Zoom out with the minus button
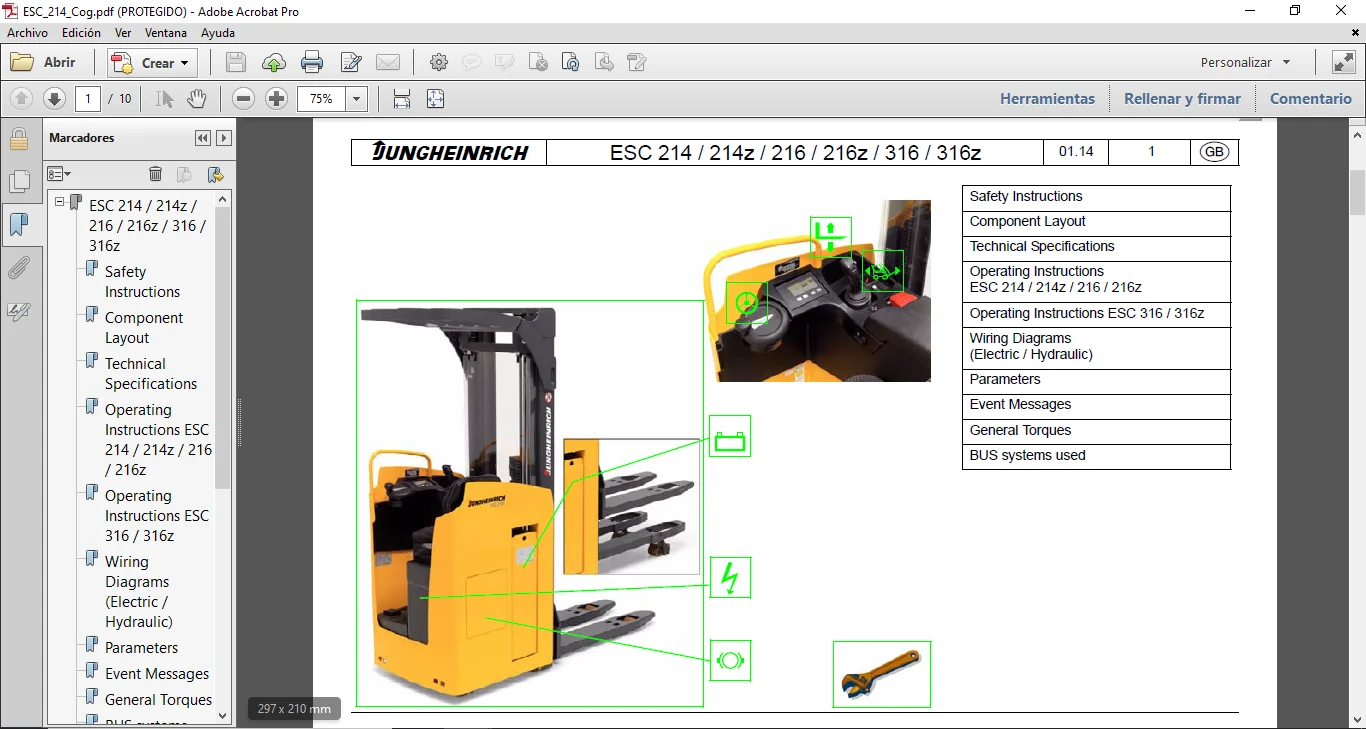The height and width of the screenshot is (729, 1366). pos(244,99)
